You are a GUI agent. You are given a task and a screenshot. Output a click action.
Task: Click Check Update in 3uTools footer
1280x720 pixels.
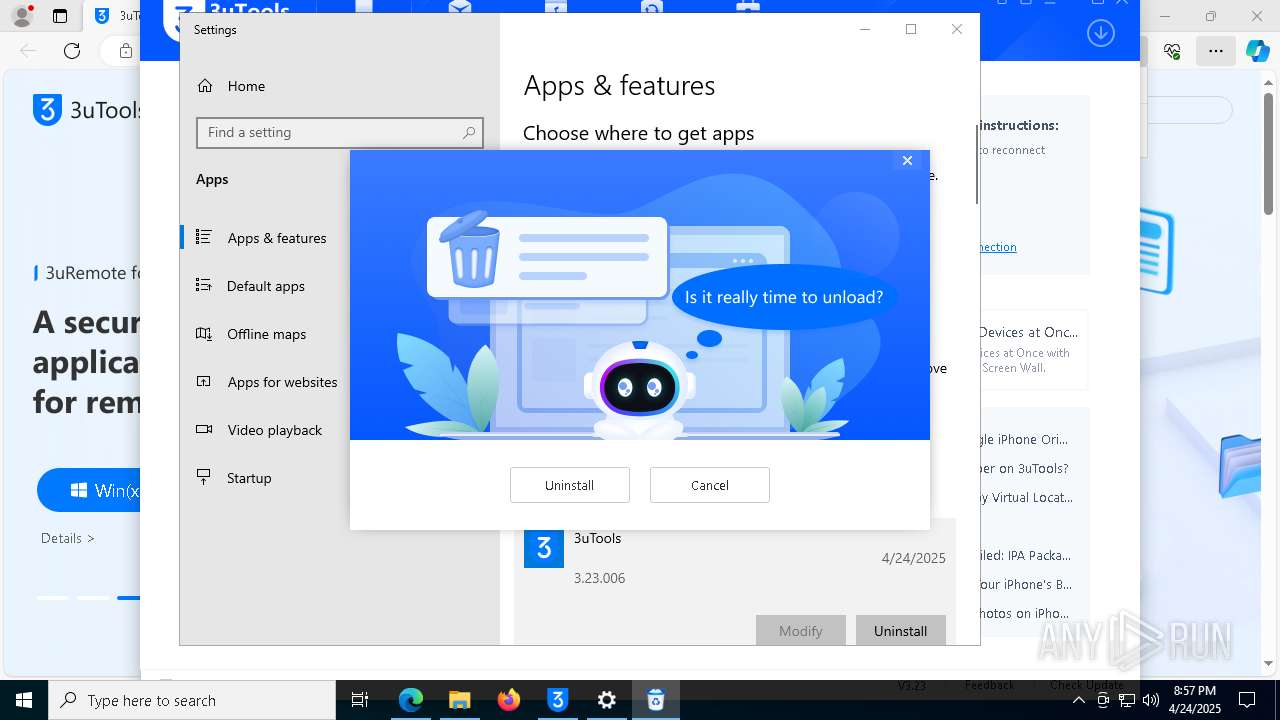(1087, 685)
